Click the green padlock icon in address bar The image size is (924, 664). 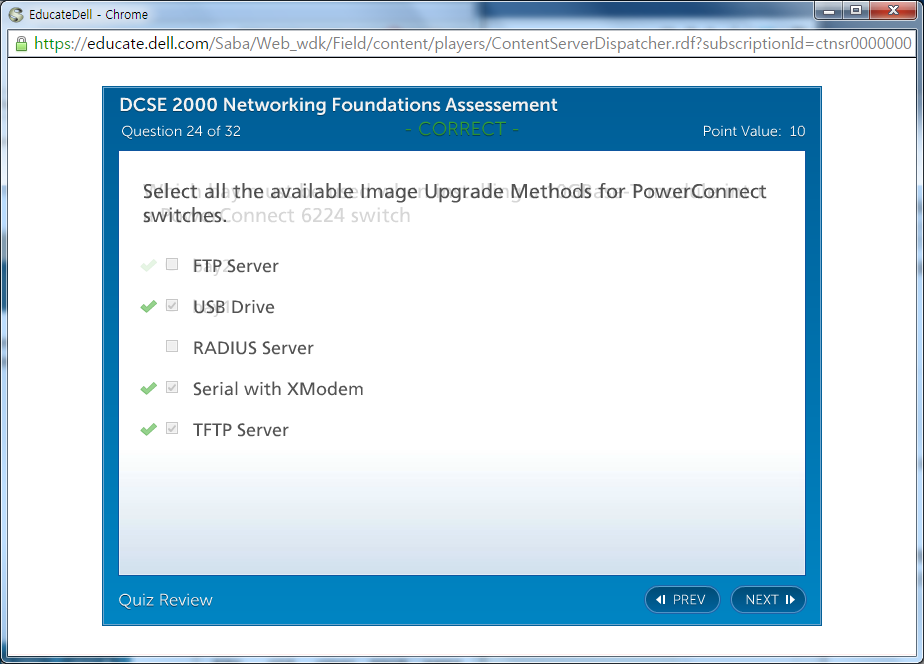pyautogui.click(x=20, y=44)
